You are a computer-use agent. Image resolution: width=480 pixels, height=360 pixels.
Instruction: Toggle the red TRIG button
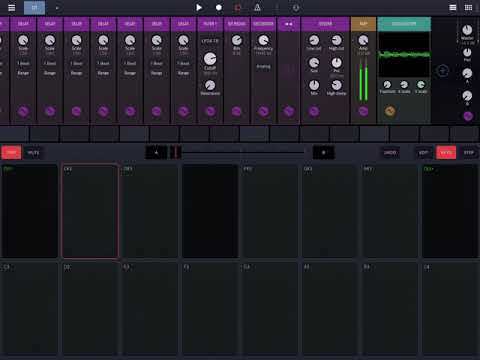(11, 152)
